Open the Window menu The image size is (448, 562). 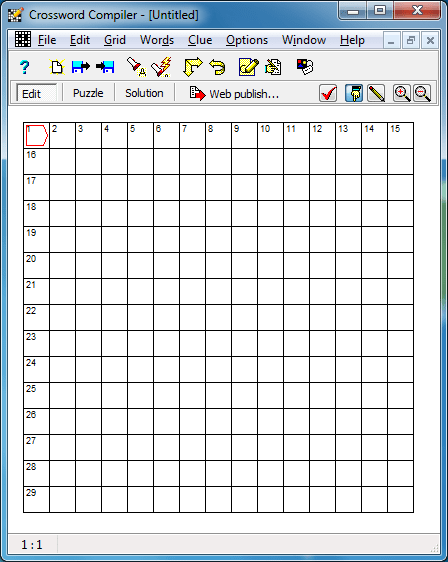click(304, 40)
